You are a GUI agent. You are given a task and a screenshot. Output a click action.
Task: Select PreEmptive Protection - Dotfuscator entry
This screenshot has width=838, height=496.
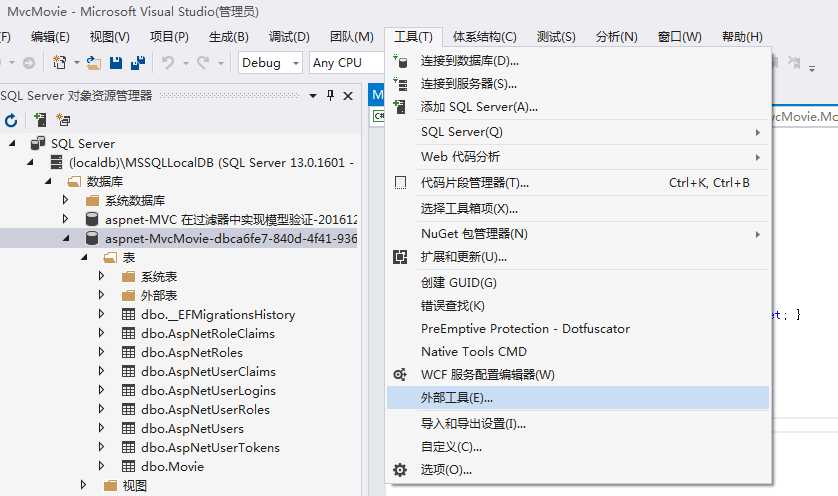[578, 329]
